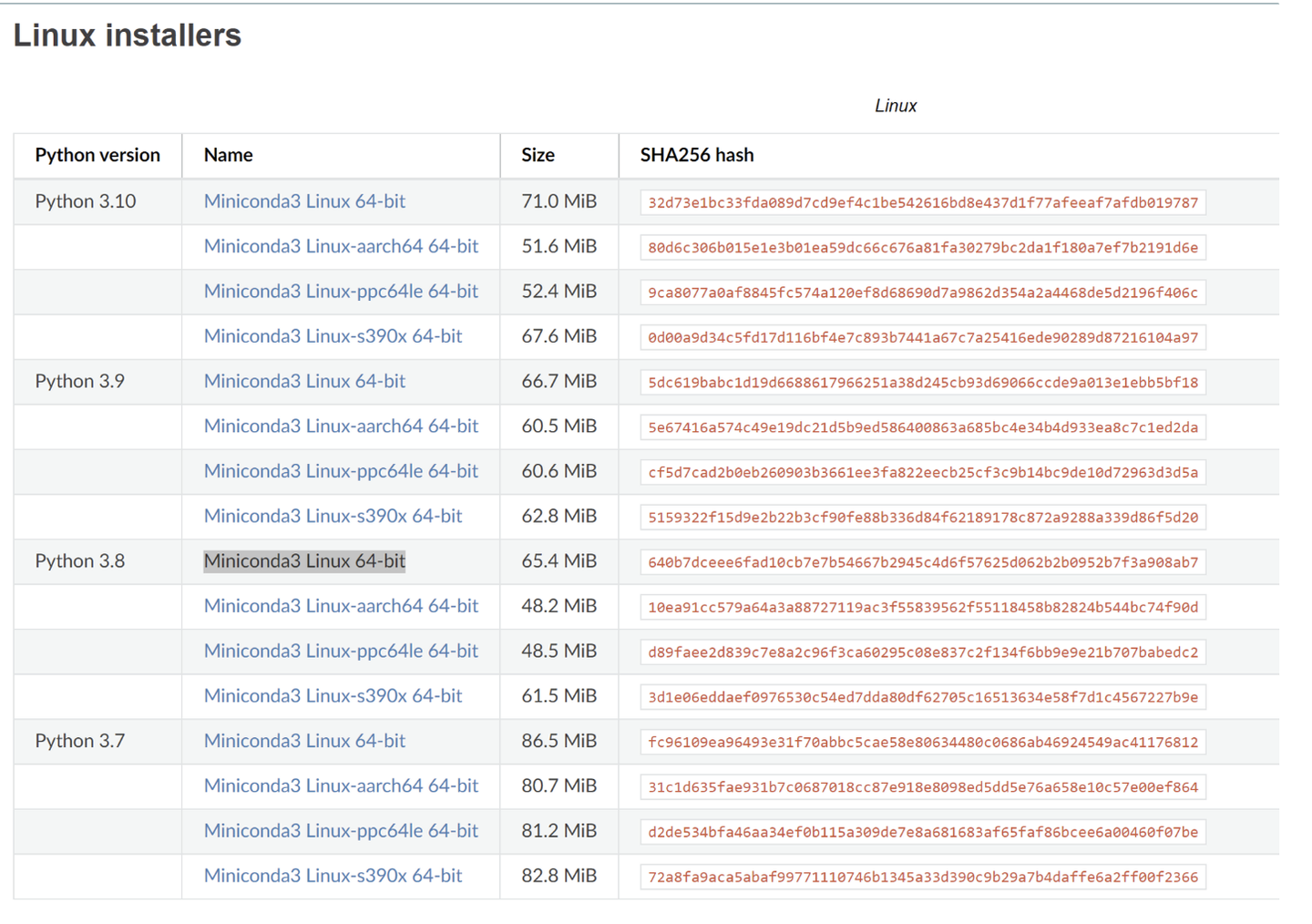Screen dimensions: 1312x924
Task: Click Python 3.7 Linux-s390x 64-bit link
Action: click(333, 876)
